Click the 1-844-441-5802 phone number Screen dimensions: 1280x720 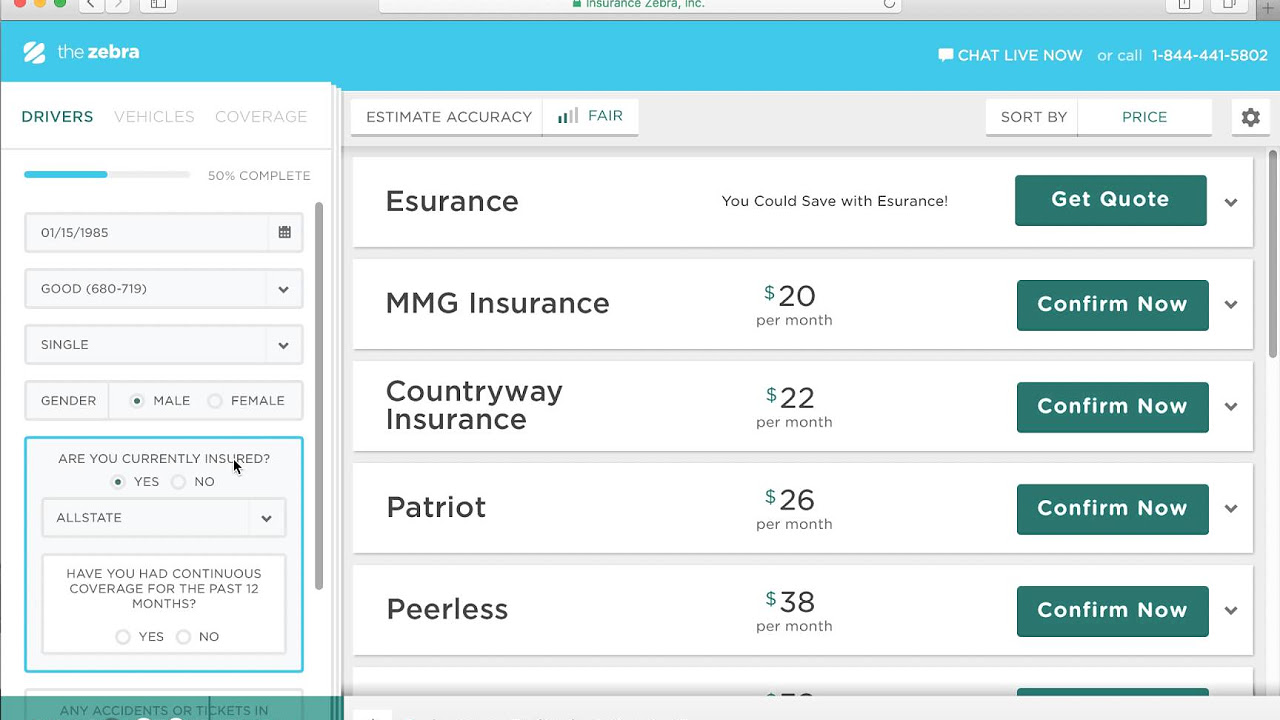pos(1210,56)
